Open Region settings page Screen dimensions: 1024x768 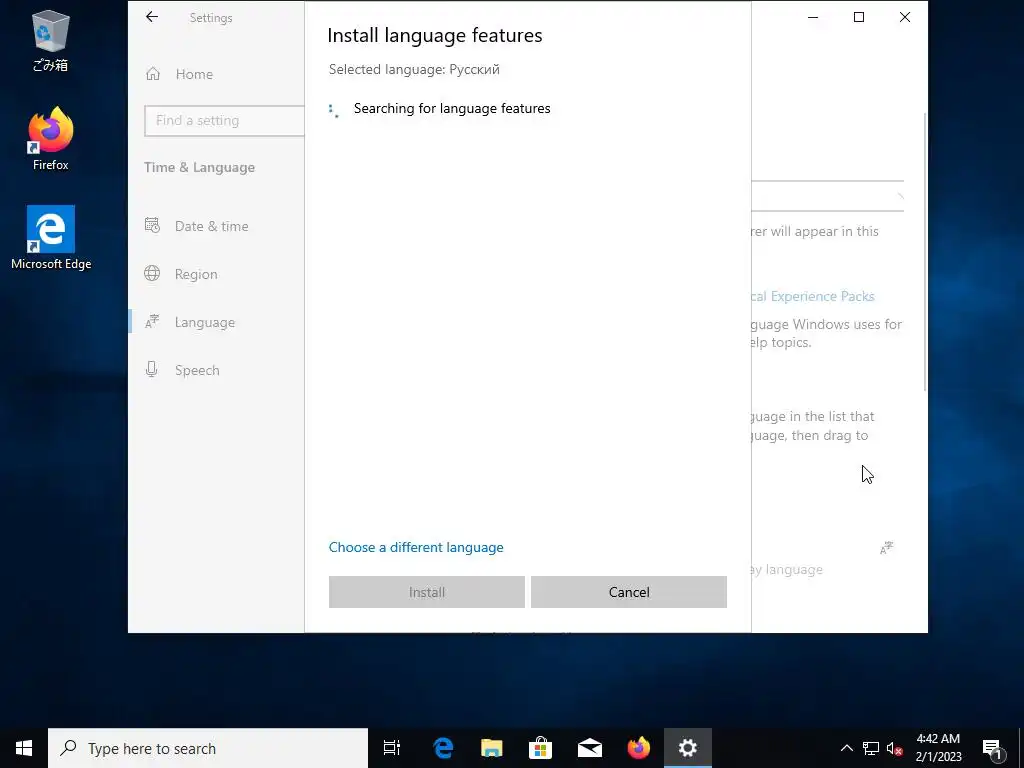[196, 274]
